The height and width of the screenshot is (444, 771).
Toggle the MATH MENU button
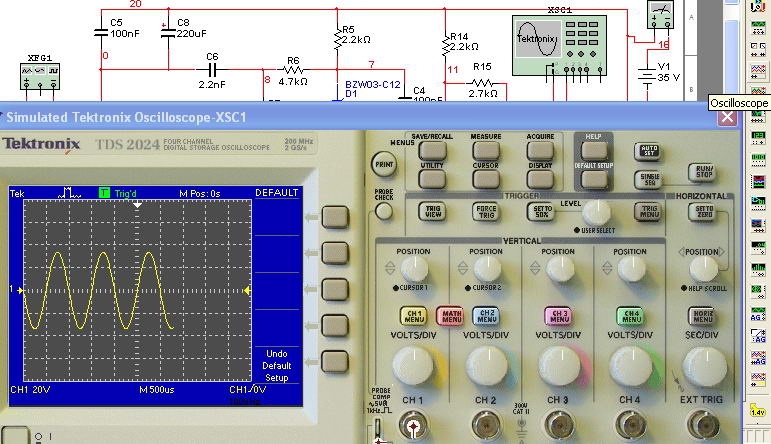click(x=450, y=316)
